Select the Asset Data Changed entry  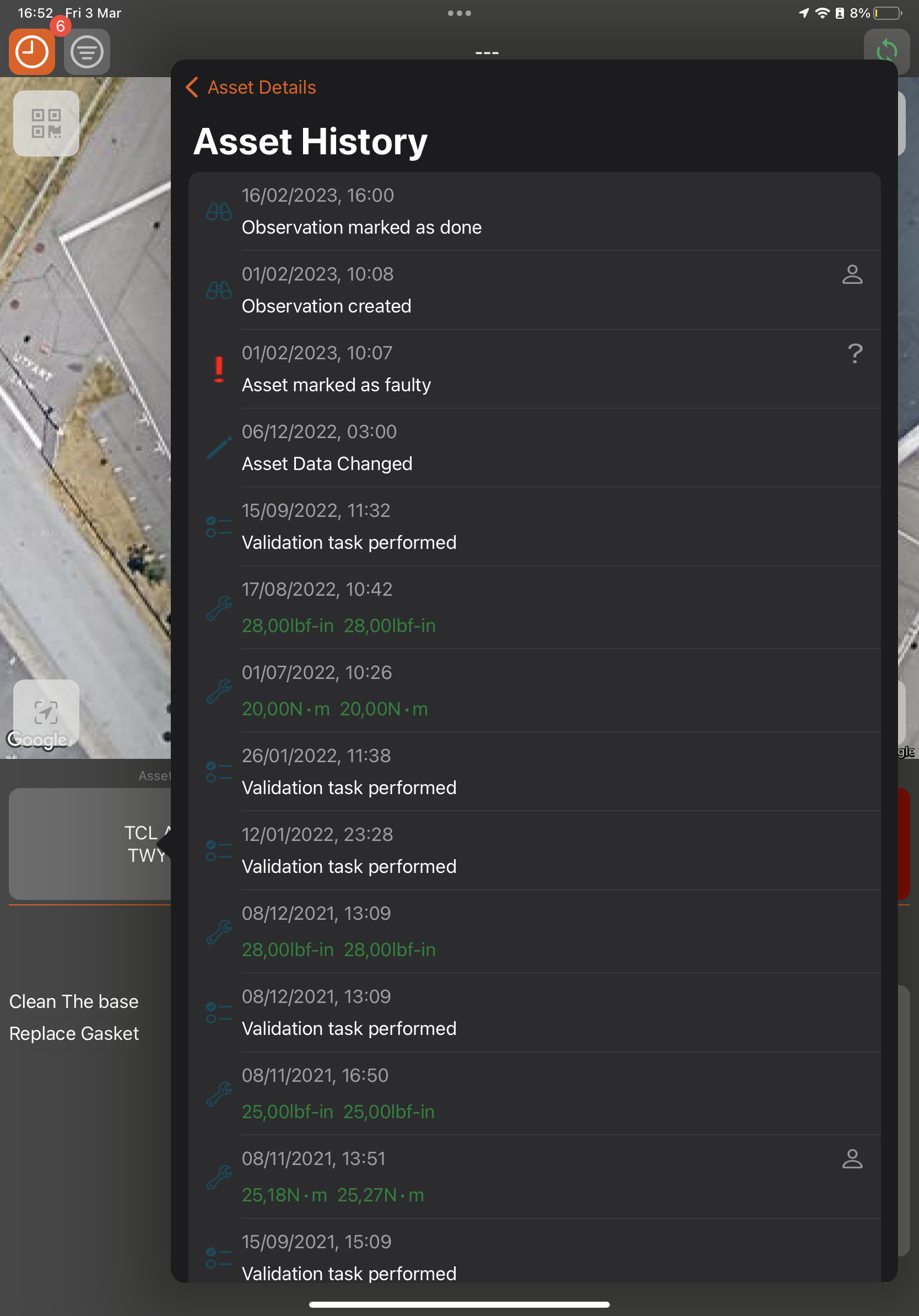pos(533,447)
